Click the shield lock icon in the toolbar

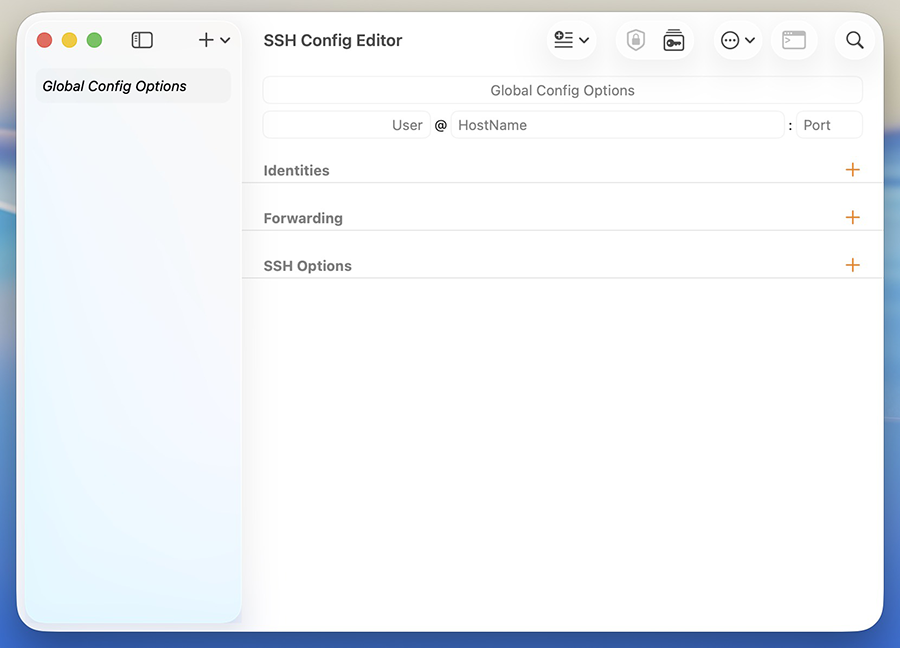pyautogui.click(x=636, y=40)
